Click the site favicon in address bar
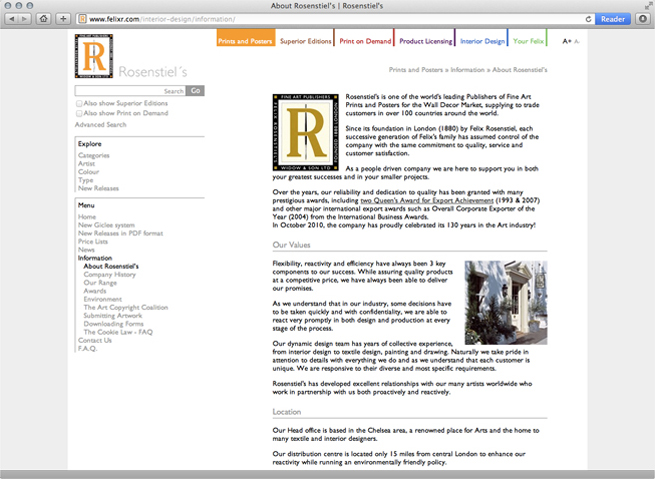The width and height of the screenshot is (655, 479). 82,19
